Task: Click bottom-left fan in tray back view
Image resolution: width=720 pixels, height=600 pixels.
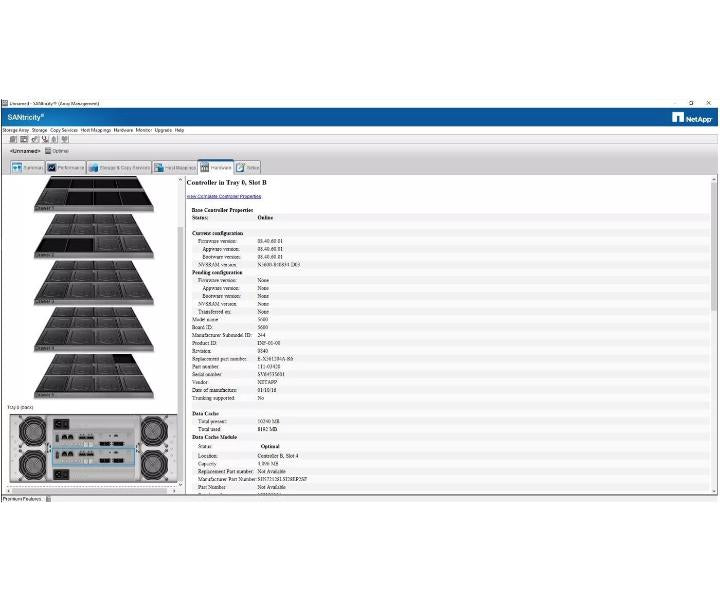Action: tap(33, 465)
